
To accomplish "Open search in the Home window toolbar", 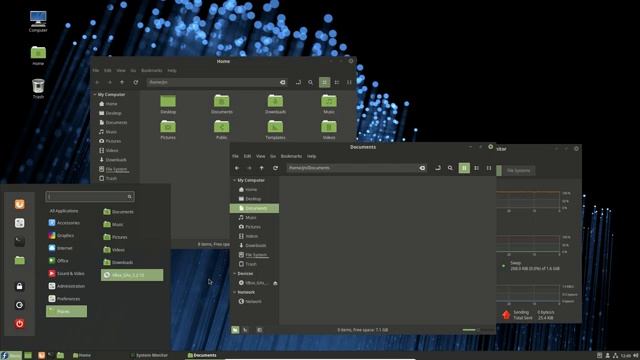I will point(311,82).
